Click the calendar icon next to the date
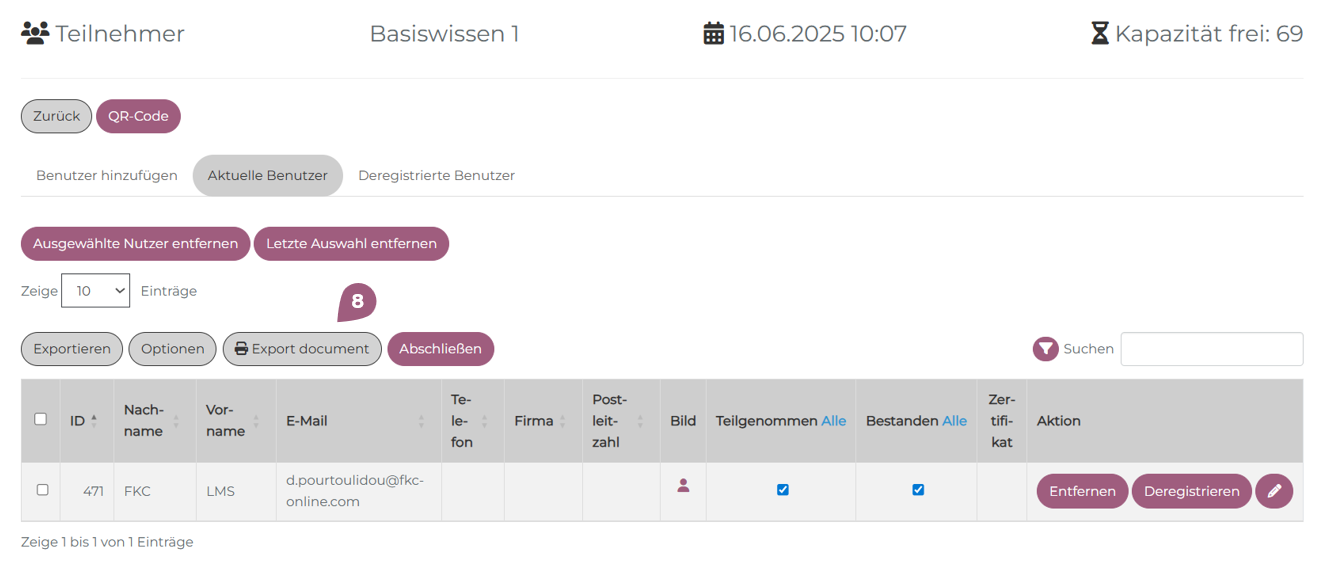Viewport: 1329px width, 567px height. (x=713, y=34)
